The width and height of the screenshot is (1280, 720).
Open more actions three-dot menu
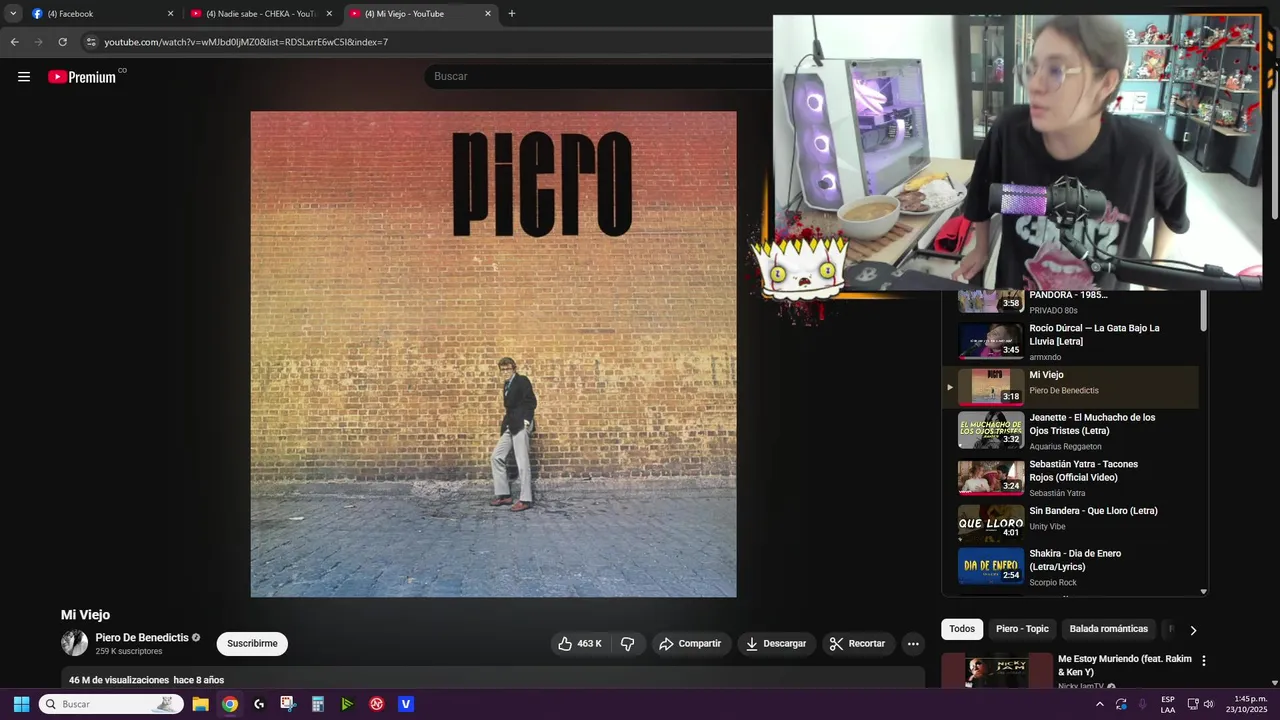coord(913,644)
